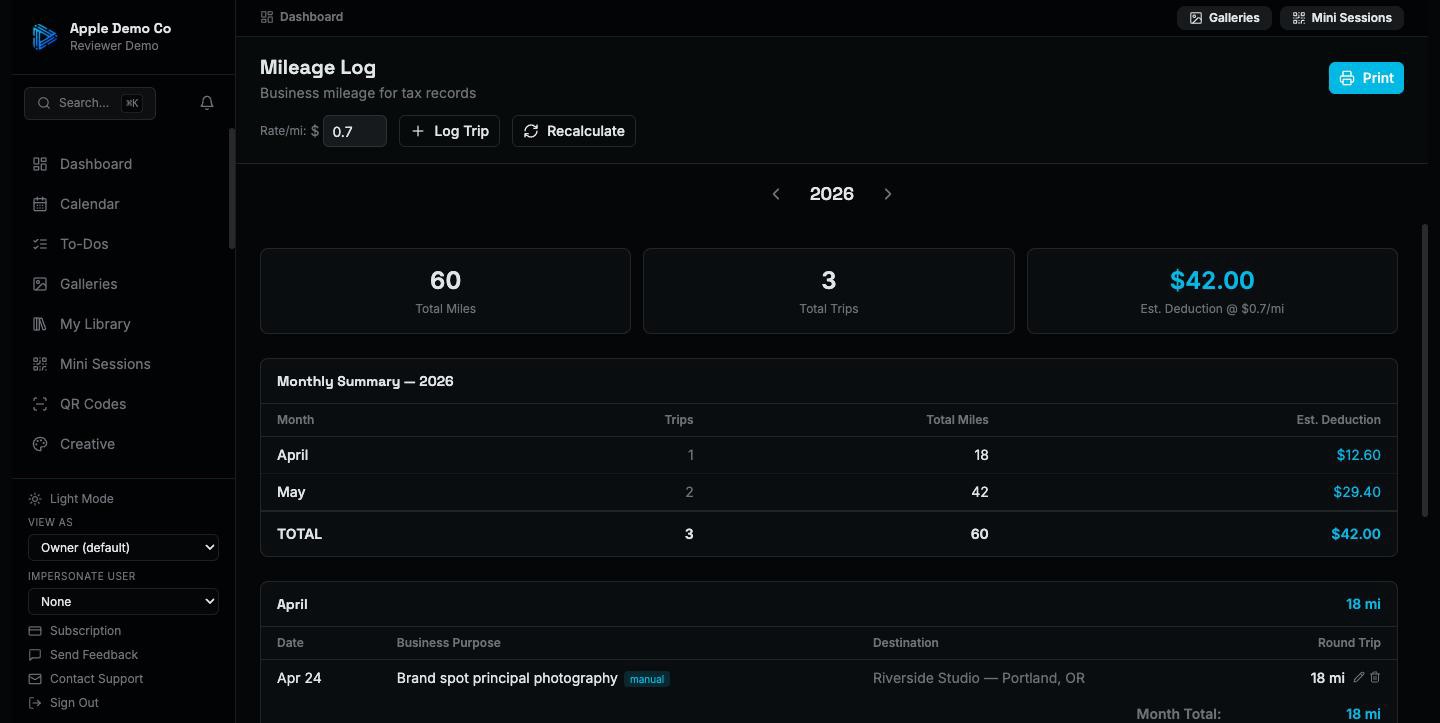Toggle Light Mode
Screen dimensions: 1440x723
(x=71, y=499)
